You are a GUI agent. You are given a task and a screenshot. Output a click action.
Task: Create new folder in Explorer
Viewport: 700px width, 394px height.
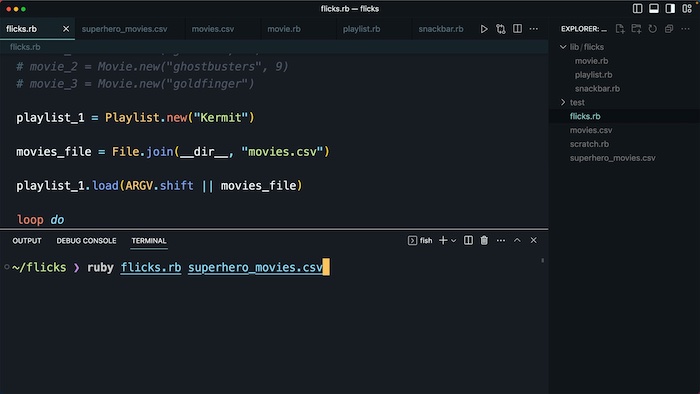coord(636,29)
